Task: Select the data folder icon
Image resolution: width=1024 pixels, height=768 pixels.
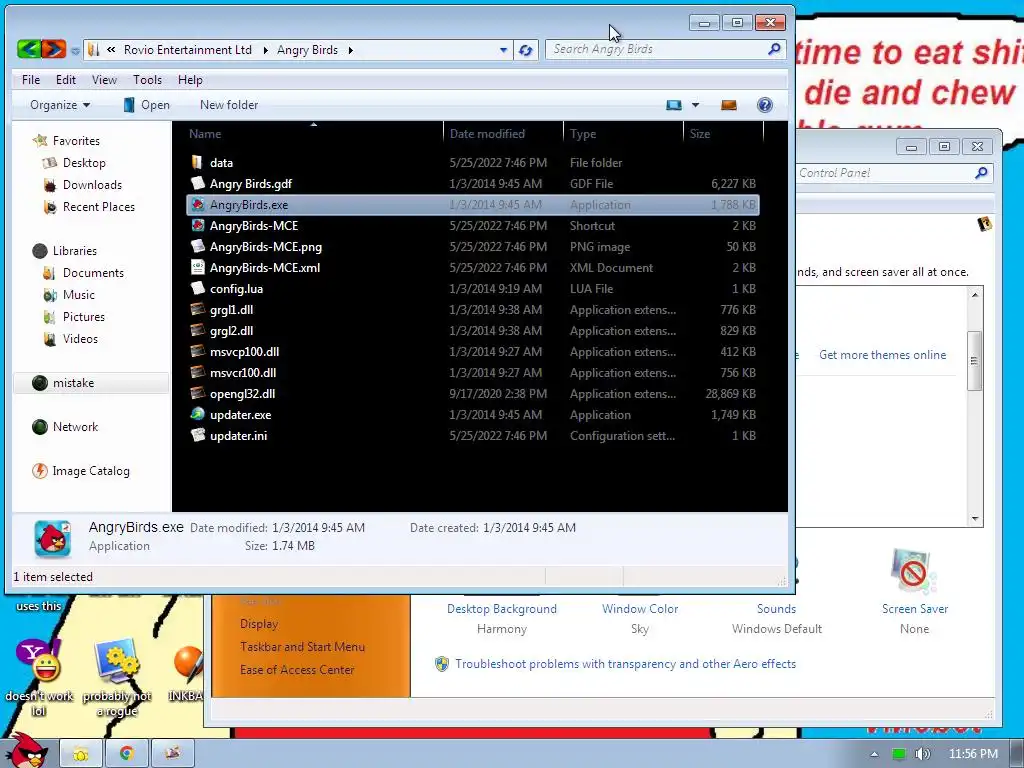Action: click(197, 162)
